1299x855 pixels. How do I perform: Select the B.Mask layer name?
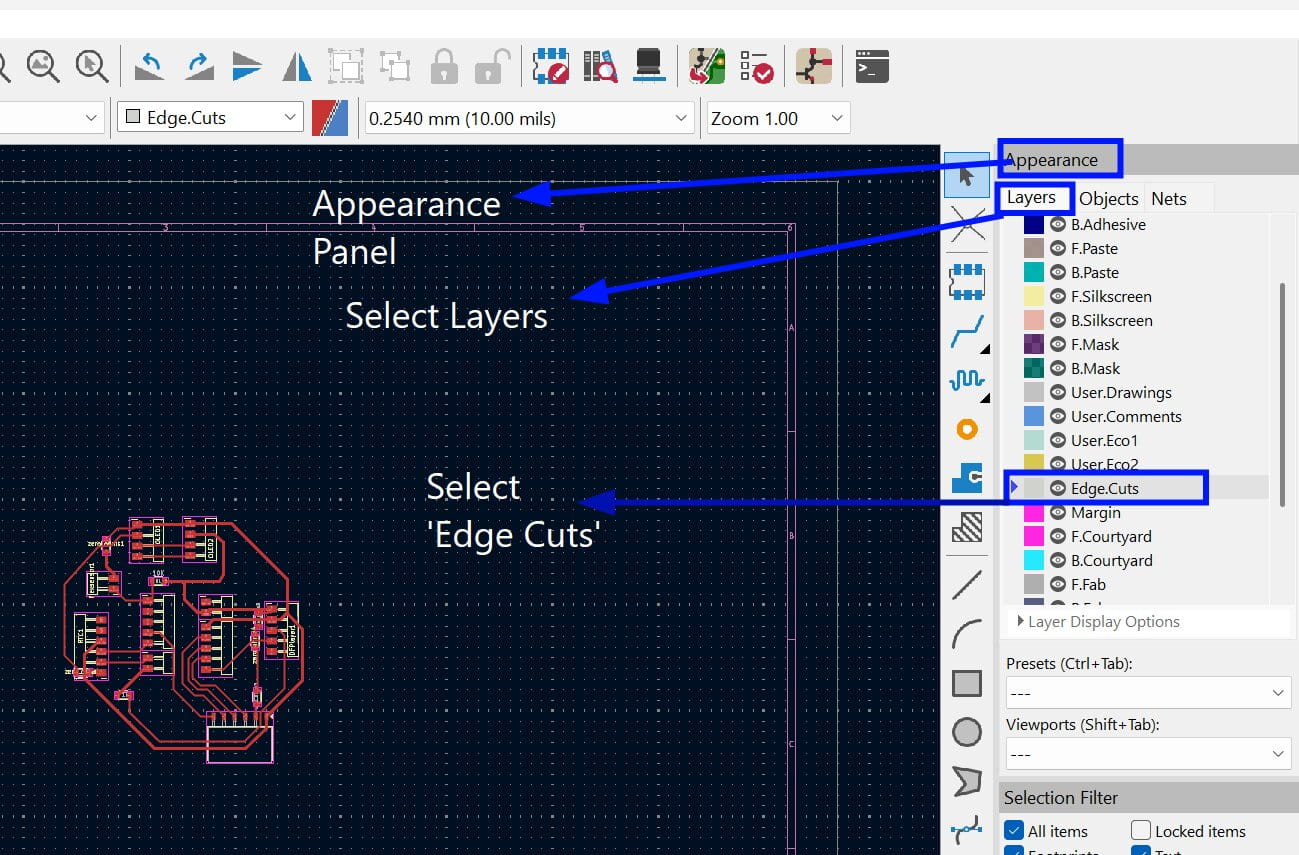click(x=1095, y=369)
